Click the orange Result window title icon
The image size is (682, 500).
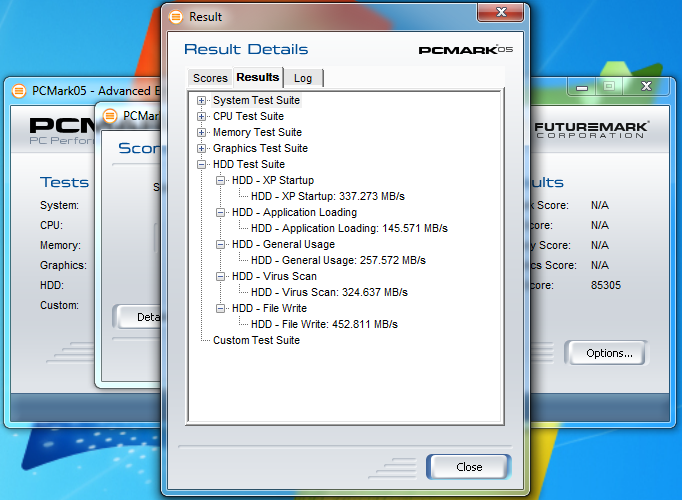tap(176, 17)
